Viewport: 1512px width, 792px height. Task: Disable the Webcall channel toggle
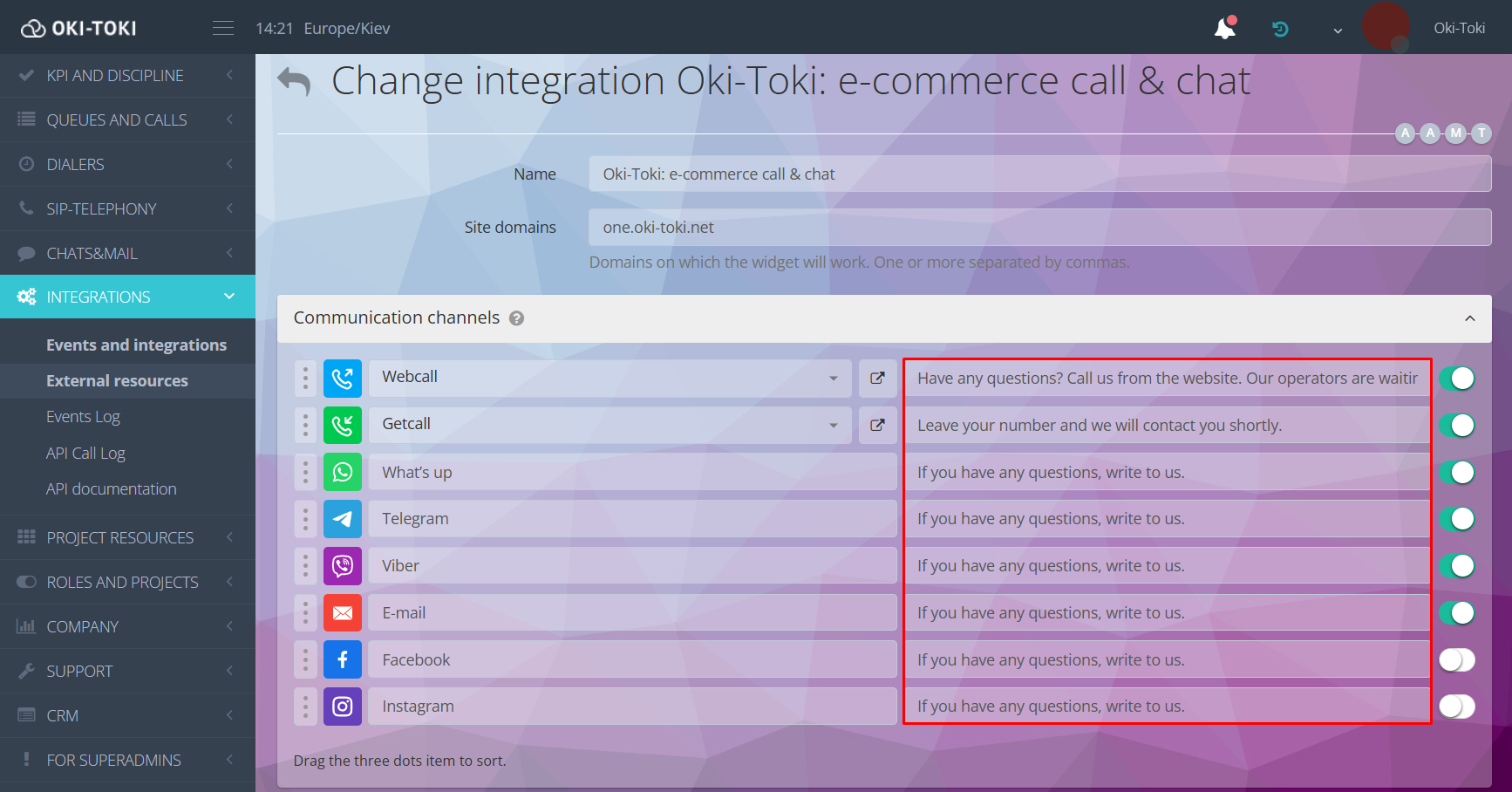(x=1456, y=379)
